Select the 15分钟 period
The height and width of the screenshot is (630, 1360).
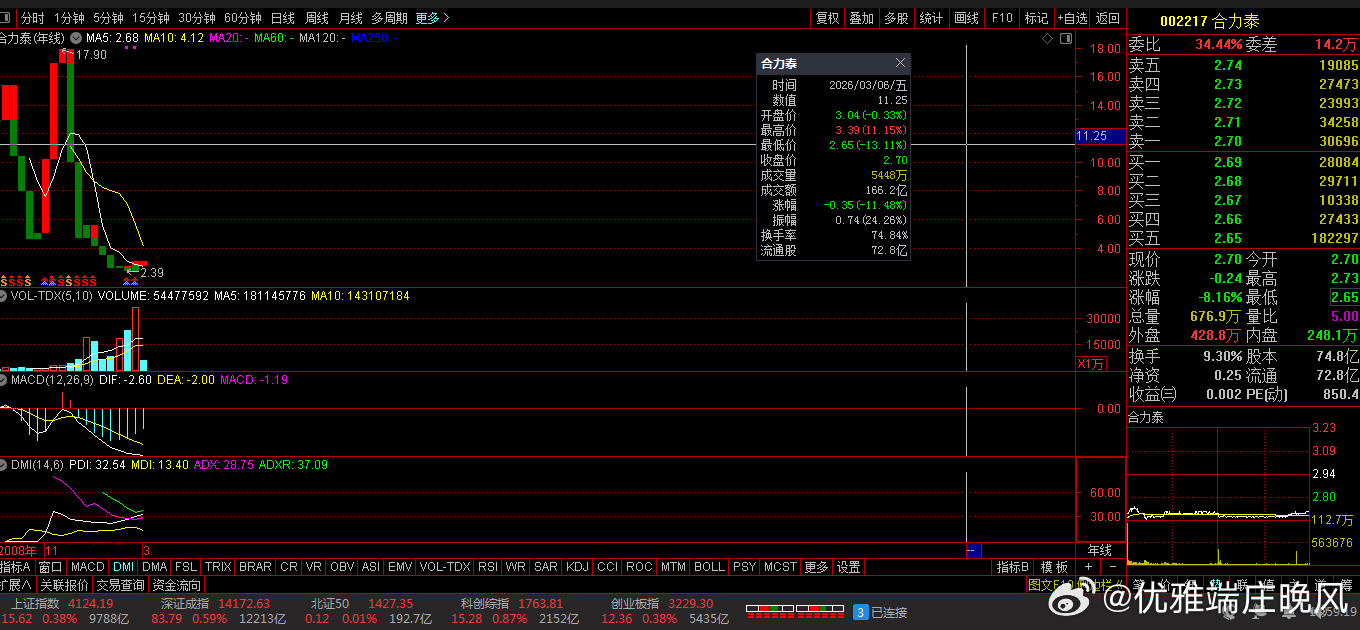151,18
